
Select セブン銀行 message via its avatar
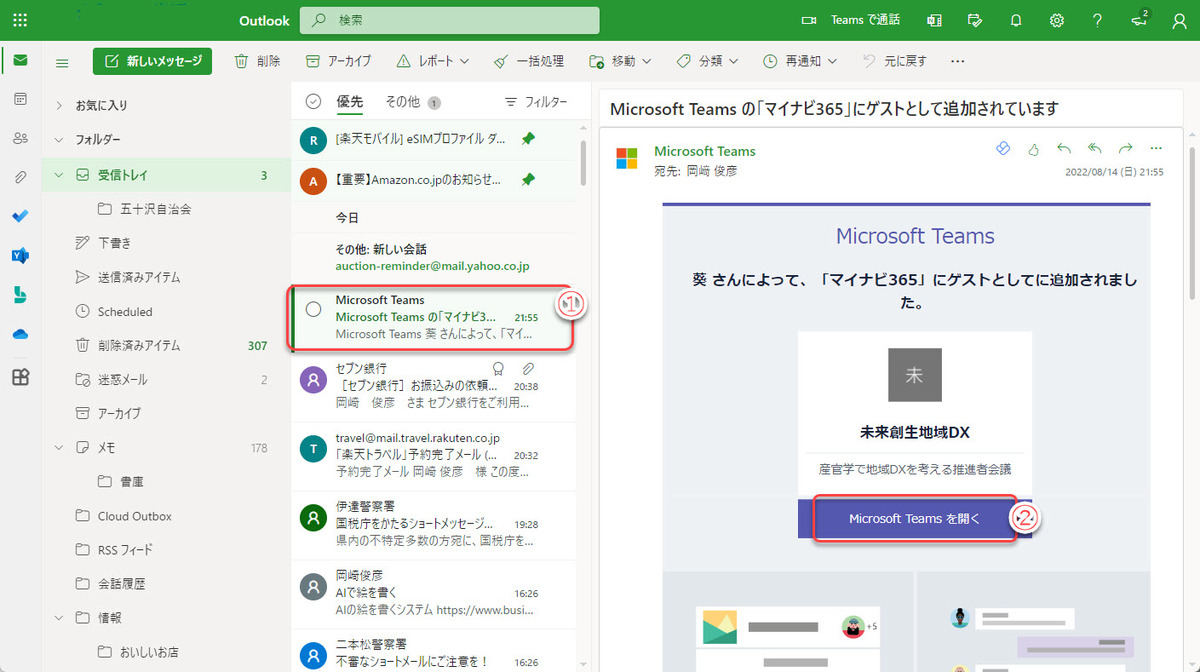pos(313,380)
